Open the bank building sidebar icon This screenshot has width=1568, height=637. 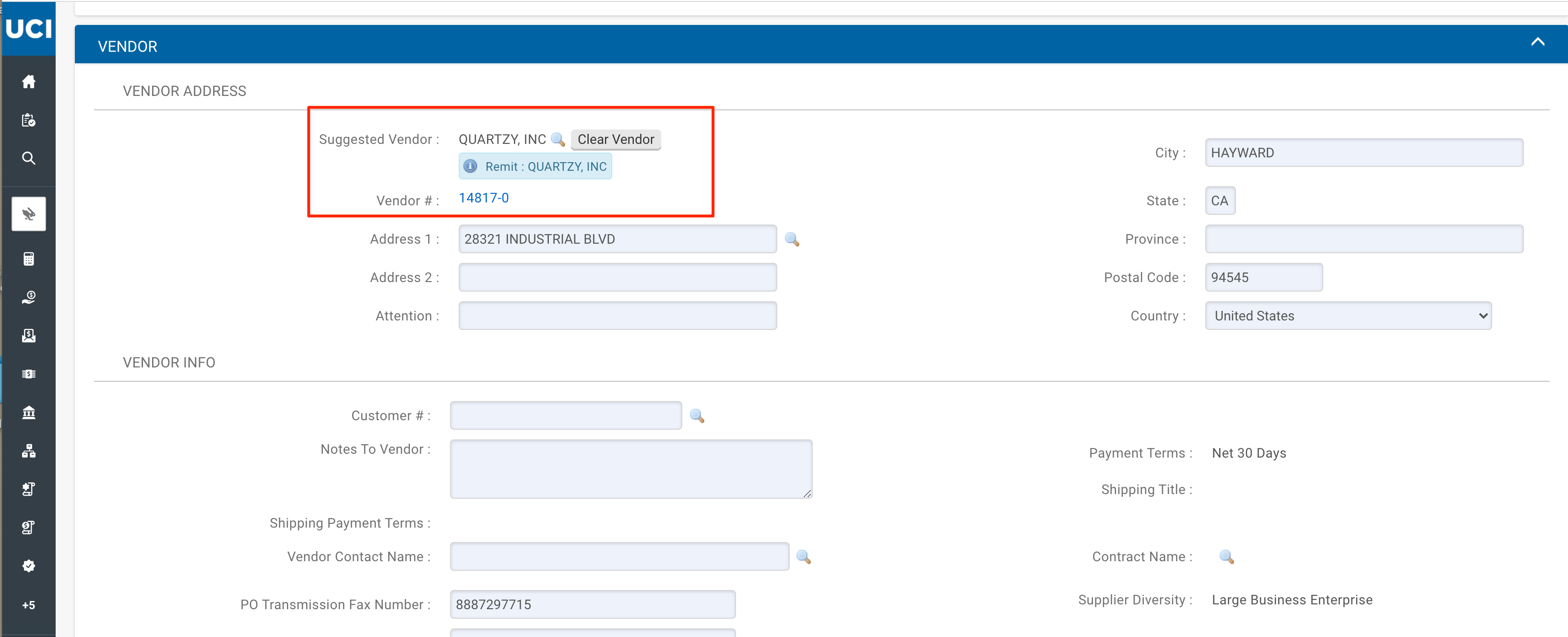[x=29, y=413]
